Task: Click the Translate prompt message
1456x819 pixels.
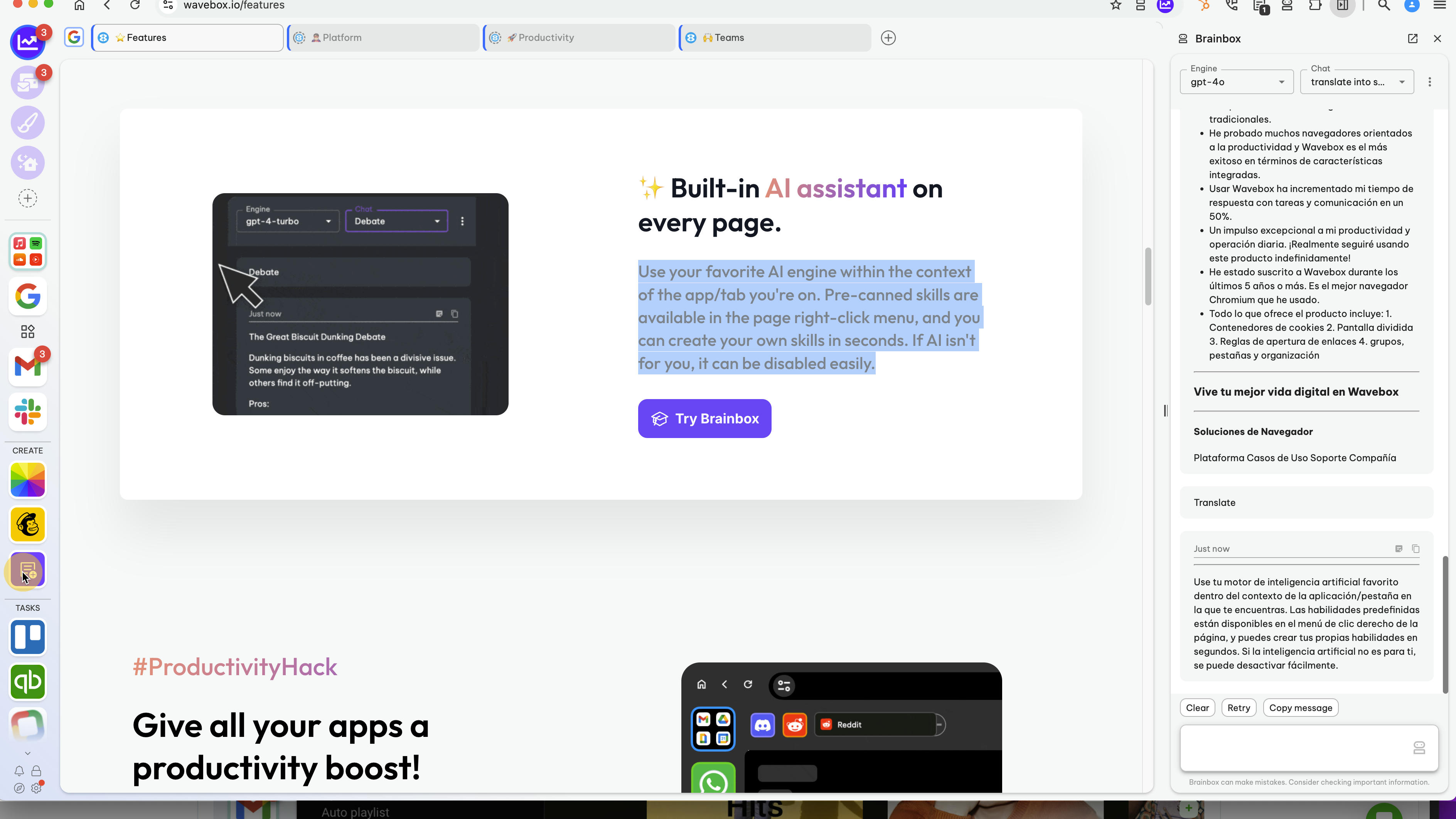Action: tap(1307, 502)
